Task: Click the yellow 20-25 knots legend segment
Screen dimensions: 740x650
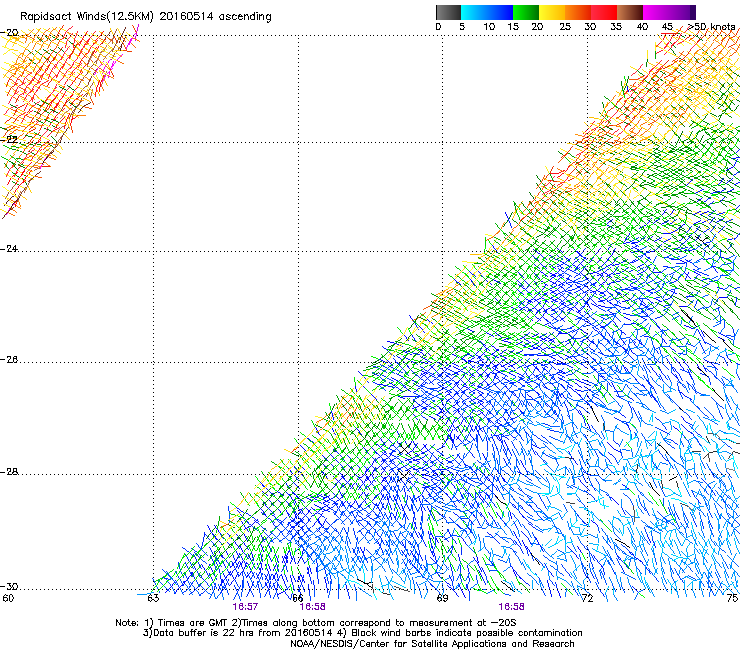Action: (552, 12)
